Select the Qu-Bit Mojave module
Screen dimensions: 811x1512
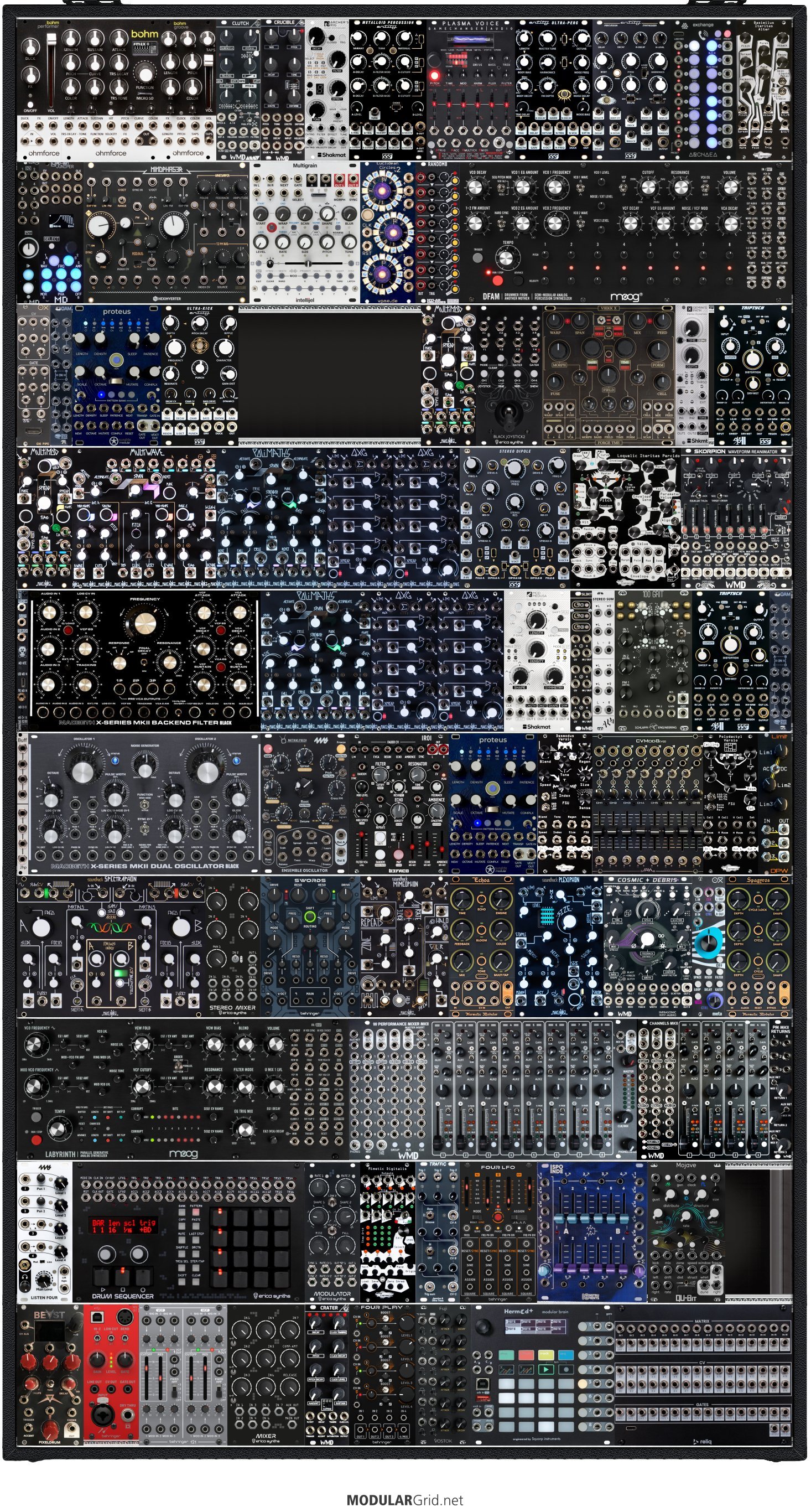[687, 1232]
